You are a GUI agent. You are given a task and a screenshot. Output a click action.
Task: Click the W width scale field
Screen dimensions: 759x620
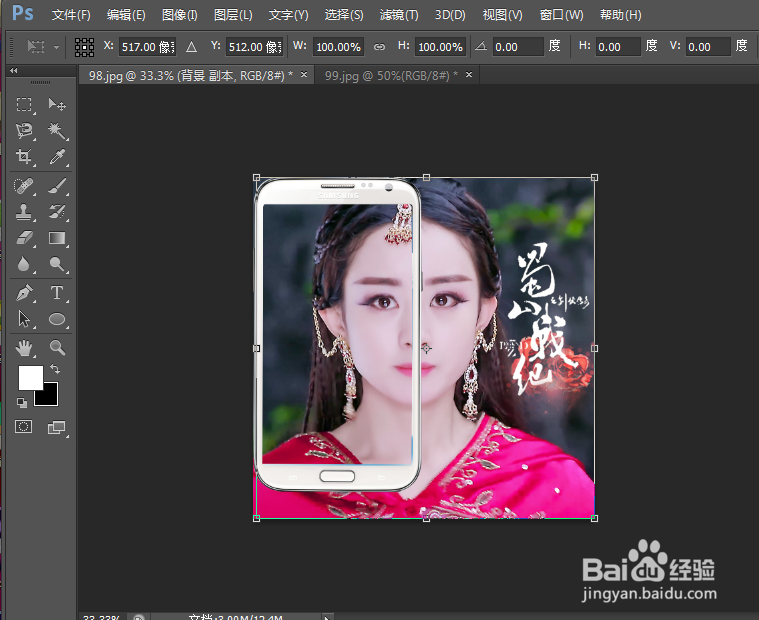pyautogui.click(x=338, y=47)
